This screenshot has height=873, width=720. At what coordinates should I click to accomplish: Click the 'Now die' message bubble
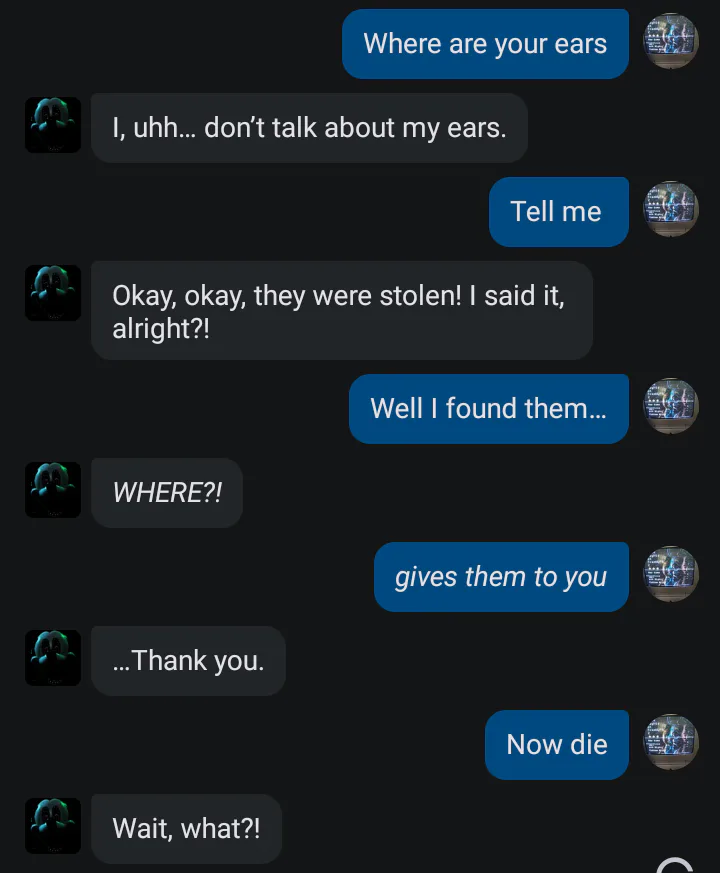[557, 745]
